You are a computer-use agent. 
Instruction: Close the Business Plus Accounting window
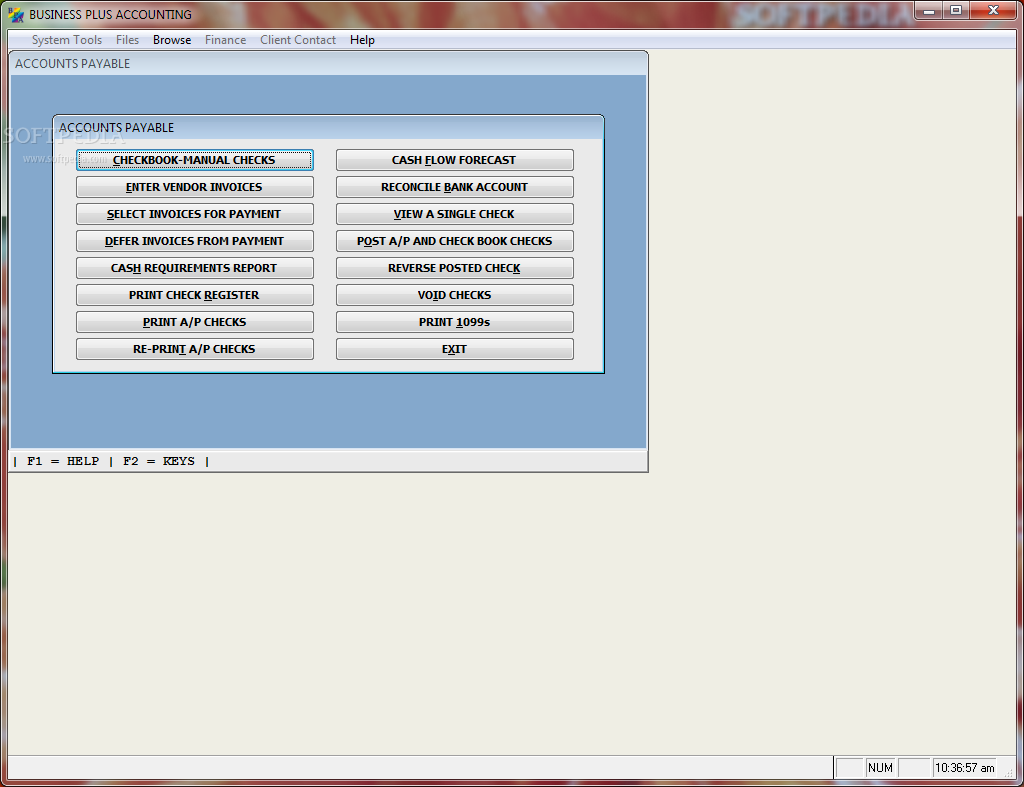(993, 10)
